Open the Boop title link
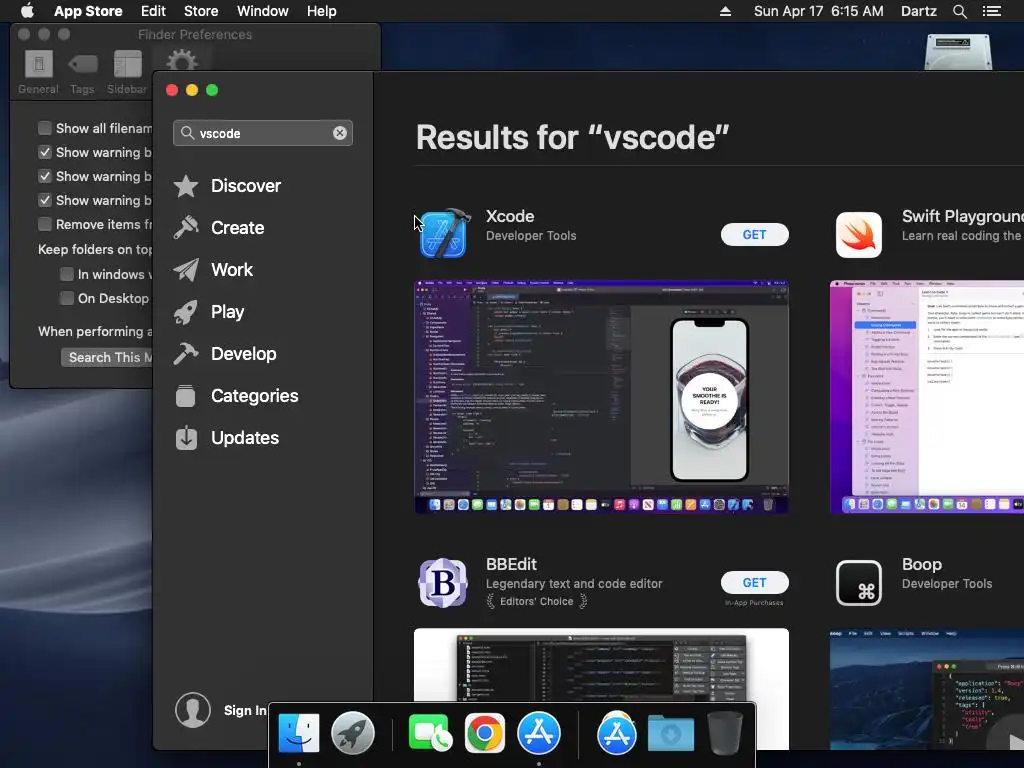This screenshot has width=1024, height=768. (922, 564)
